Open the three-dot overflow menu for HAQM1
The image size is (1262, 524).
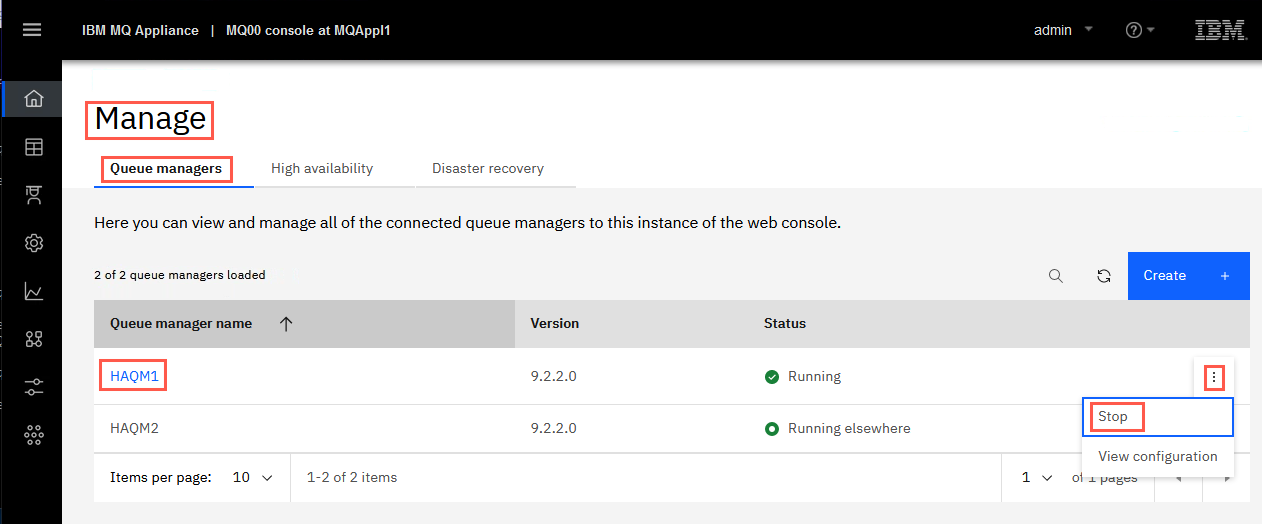(1213, 377)
